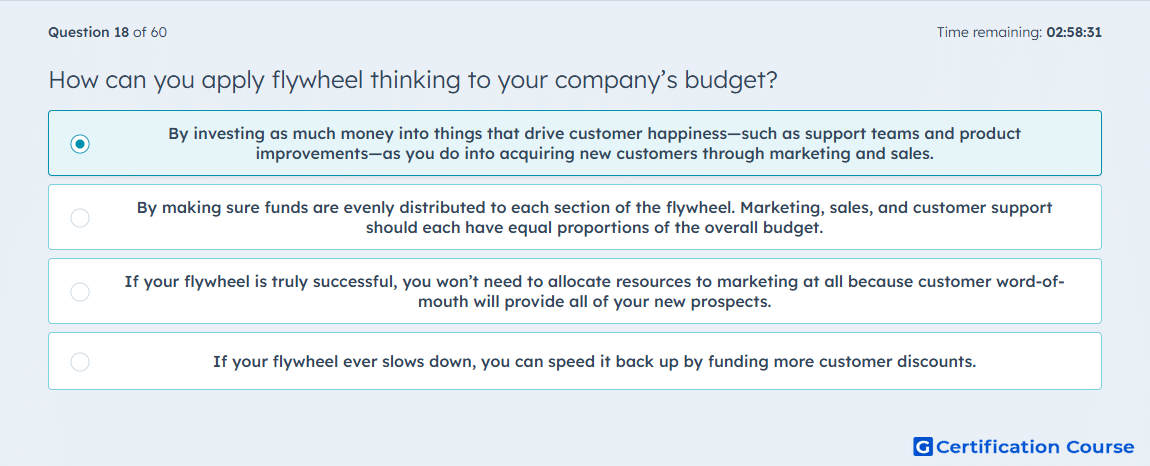This screenshot has height=466, width=1150.
Task: Pick the radio button about word-of-mouth prospects
Action: click(80, 292)
